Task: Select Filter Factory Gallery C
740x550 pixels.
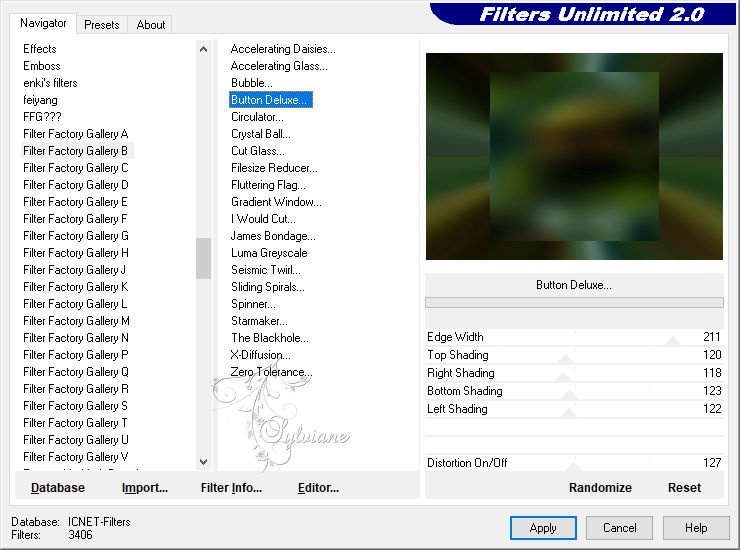Action: coord(76,168)
